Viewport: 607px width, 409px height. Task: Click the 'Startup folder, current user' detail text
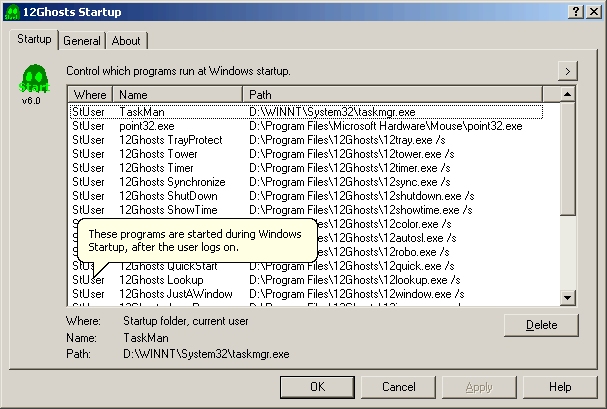[x=186, y=321]
